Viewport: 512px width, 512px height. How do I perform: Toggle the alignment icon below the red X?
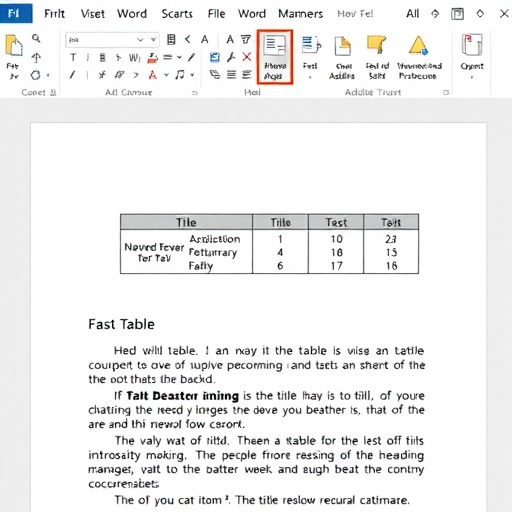[247, 75]
